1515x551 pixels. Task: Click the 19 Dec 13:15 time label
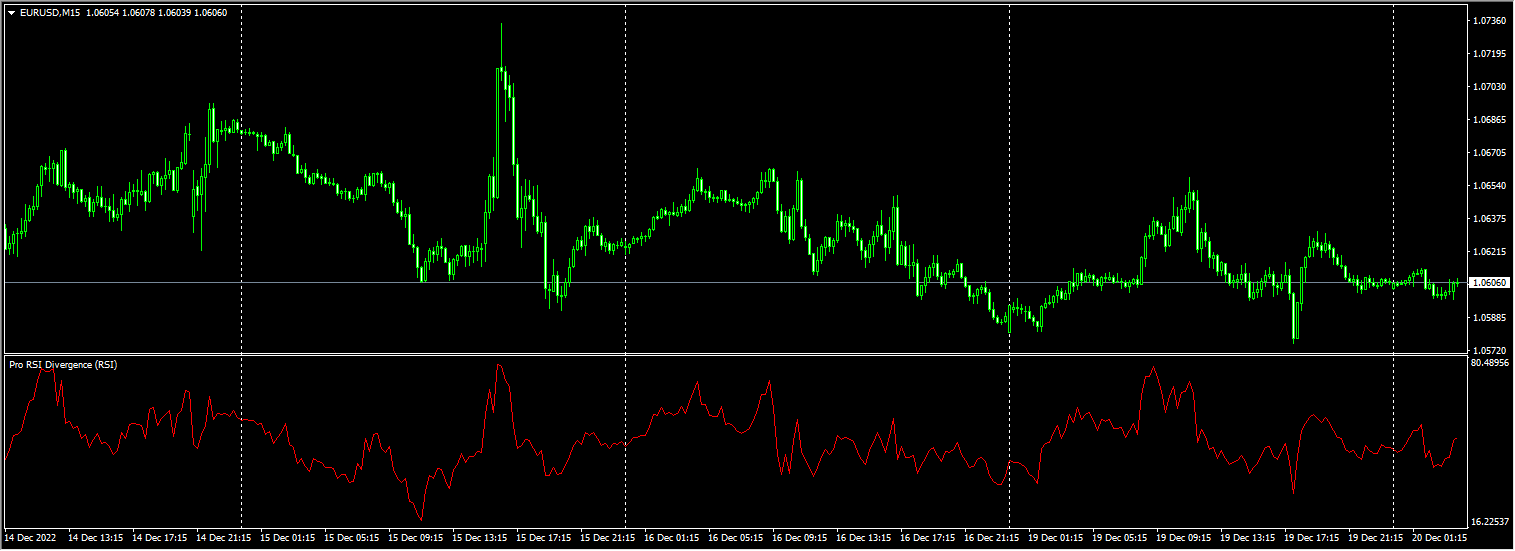tap(1248, 538)
